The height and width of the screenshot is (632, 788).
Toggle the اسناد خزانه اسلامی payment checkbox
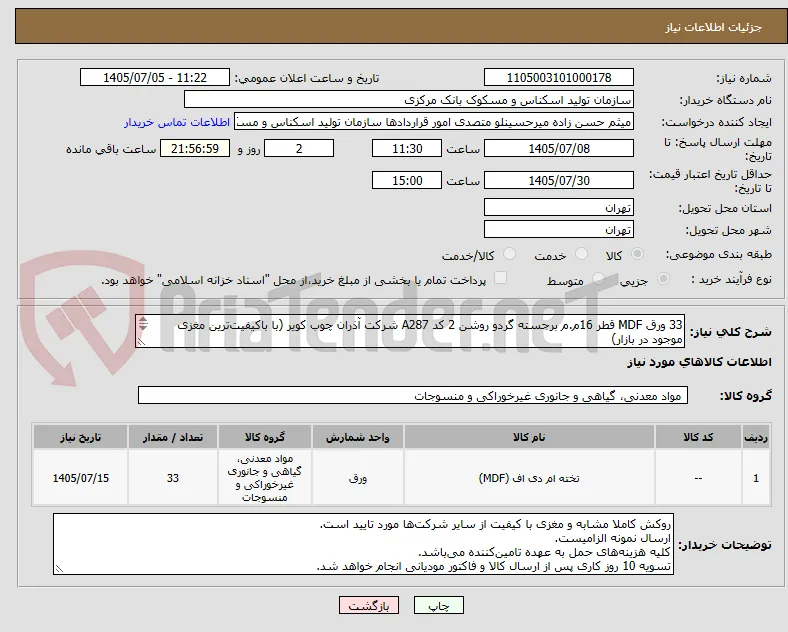coord(501,278)
